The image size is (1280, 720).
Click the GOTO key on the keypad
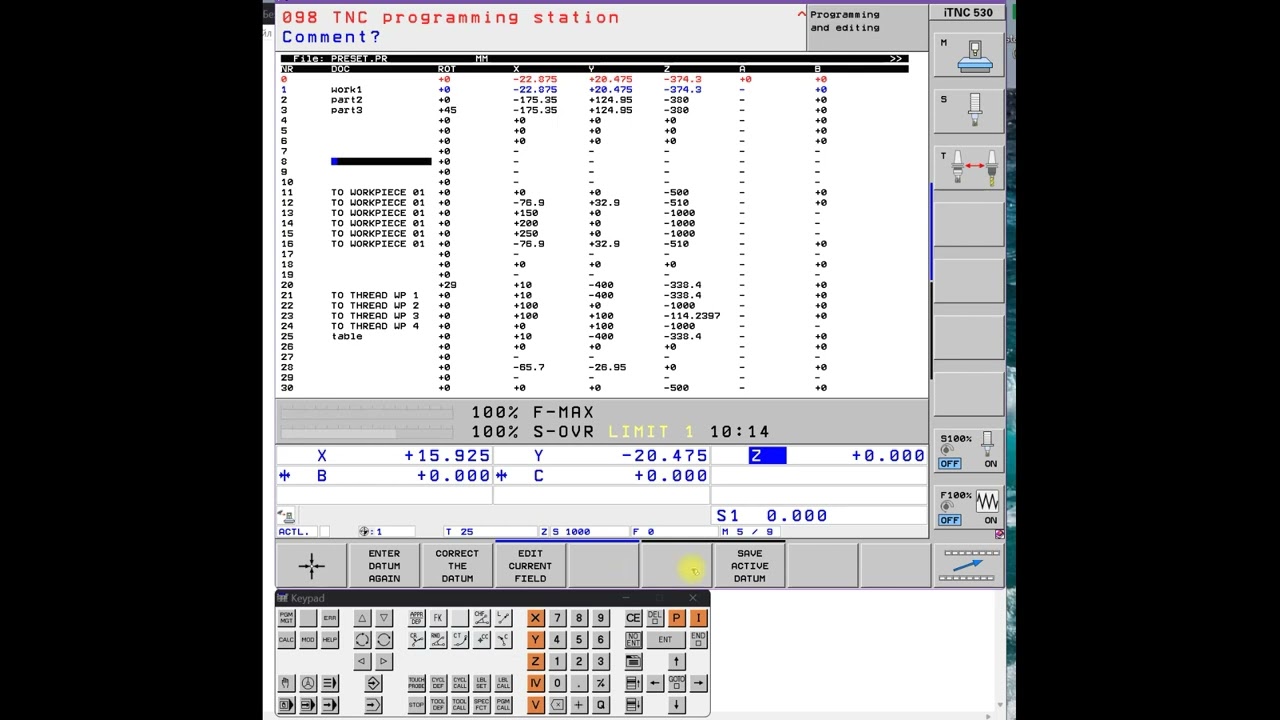click(x=677, y=683)
